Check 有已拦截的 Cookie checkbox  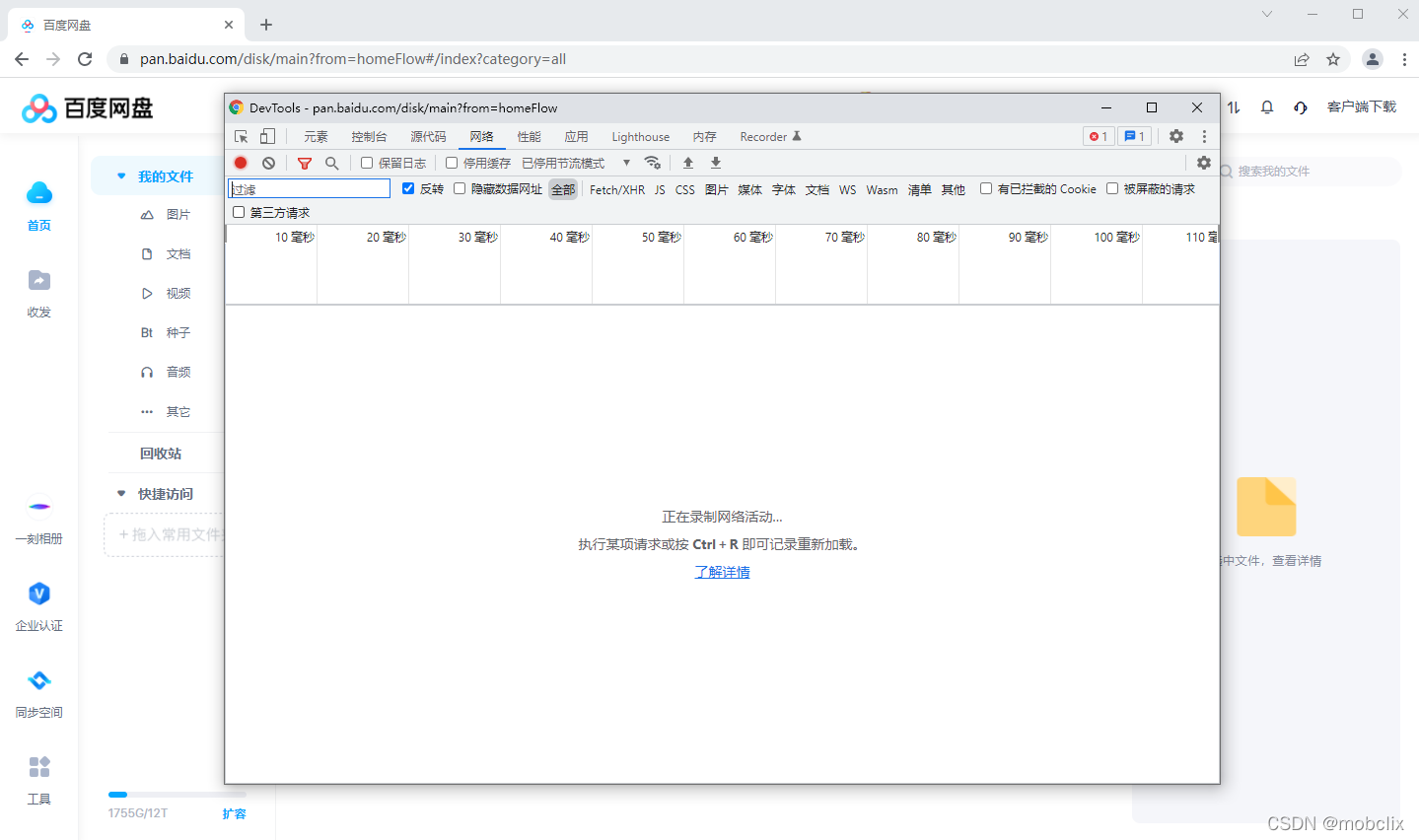[986, 188]
